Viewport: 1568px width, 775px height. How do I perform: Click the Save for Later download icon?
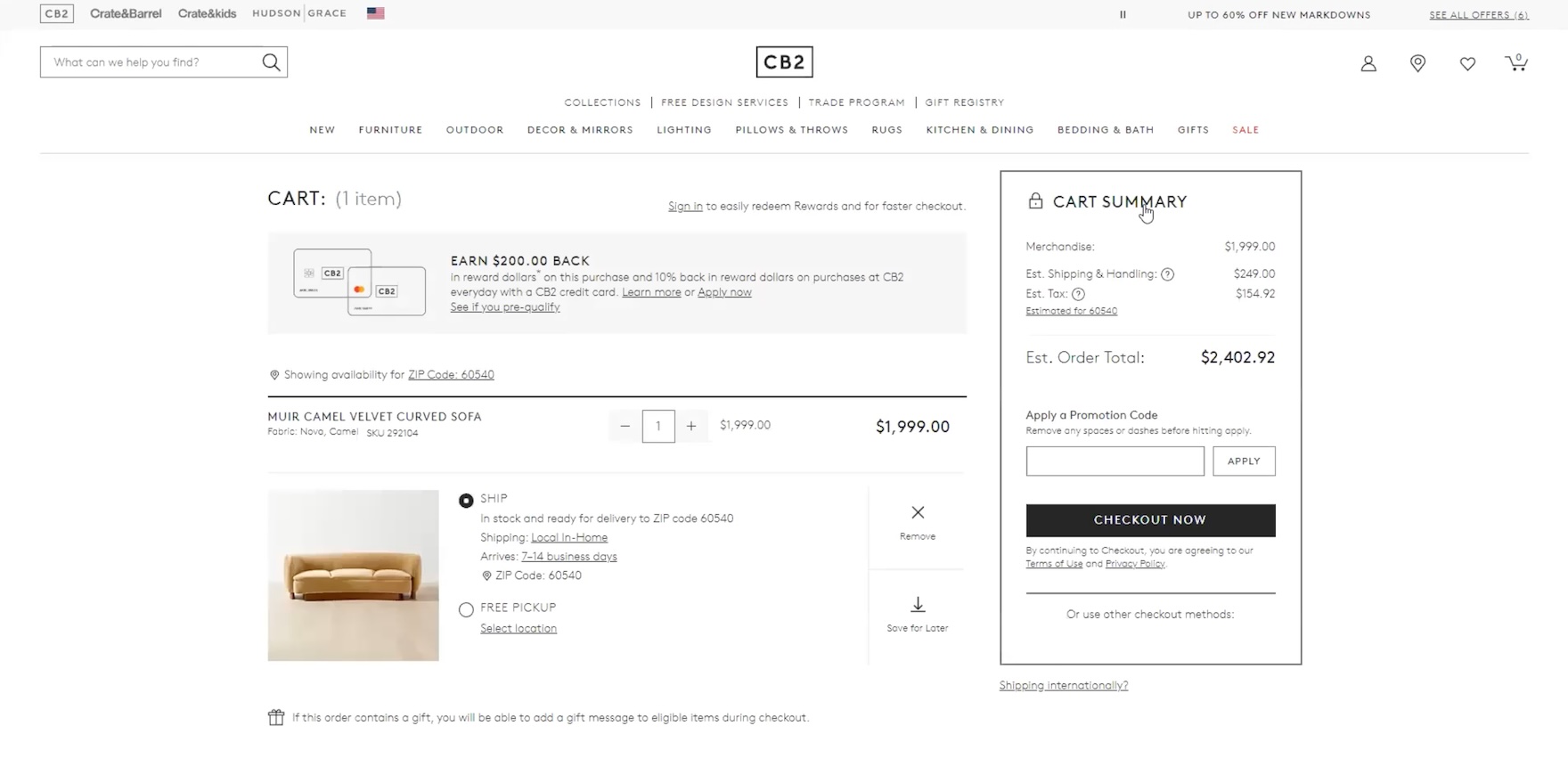click(x=918, y=606)
